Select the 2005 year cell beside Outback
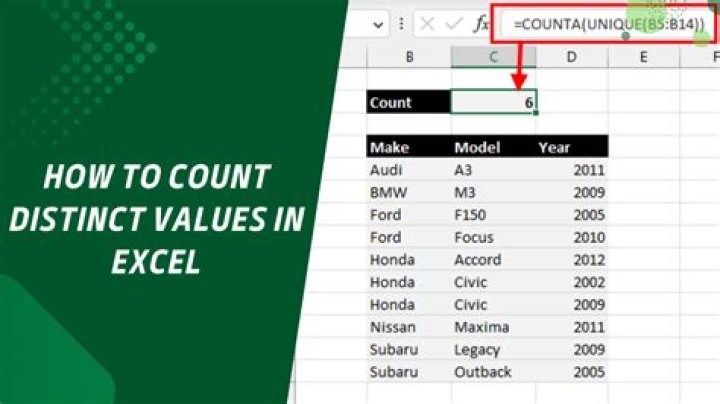The width and height of the screenshot is (720, 404). click(x=572, y=372)
